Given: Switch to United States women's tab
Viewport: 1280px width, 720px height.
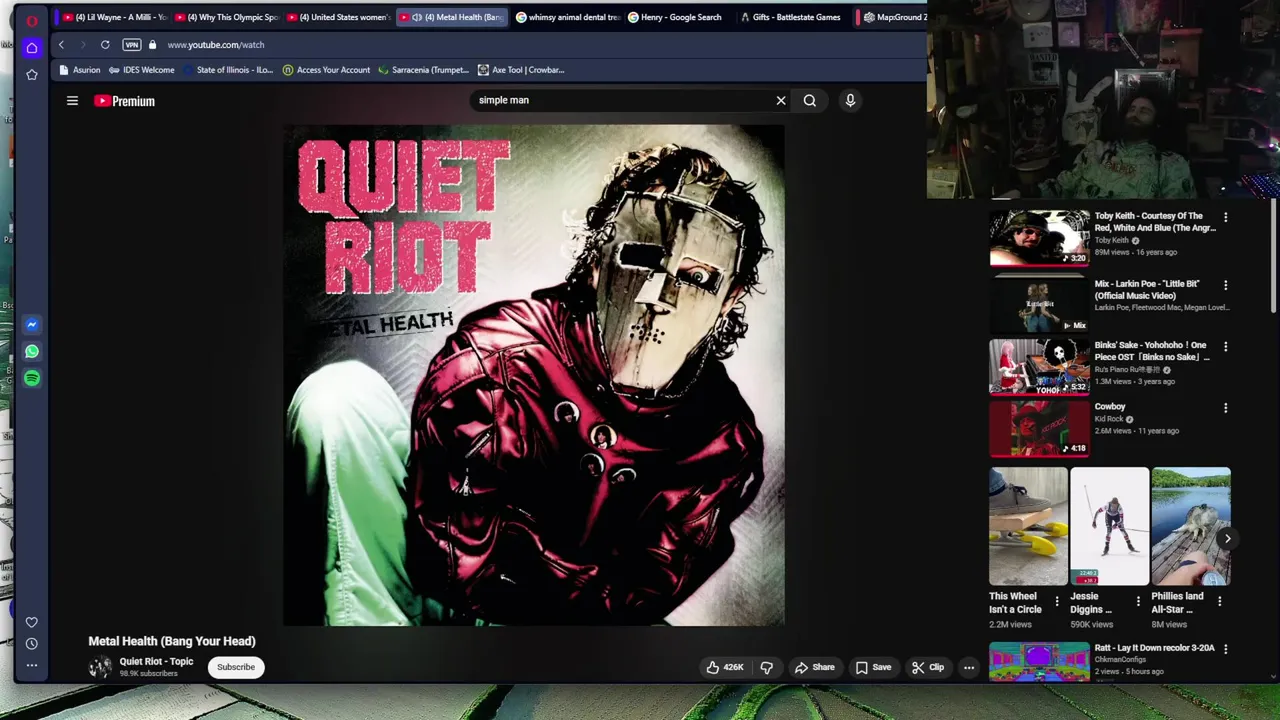Looking at the screenshot, I should point(338,17).
